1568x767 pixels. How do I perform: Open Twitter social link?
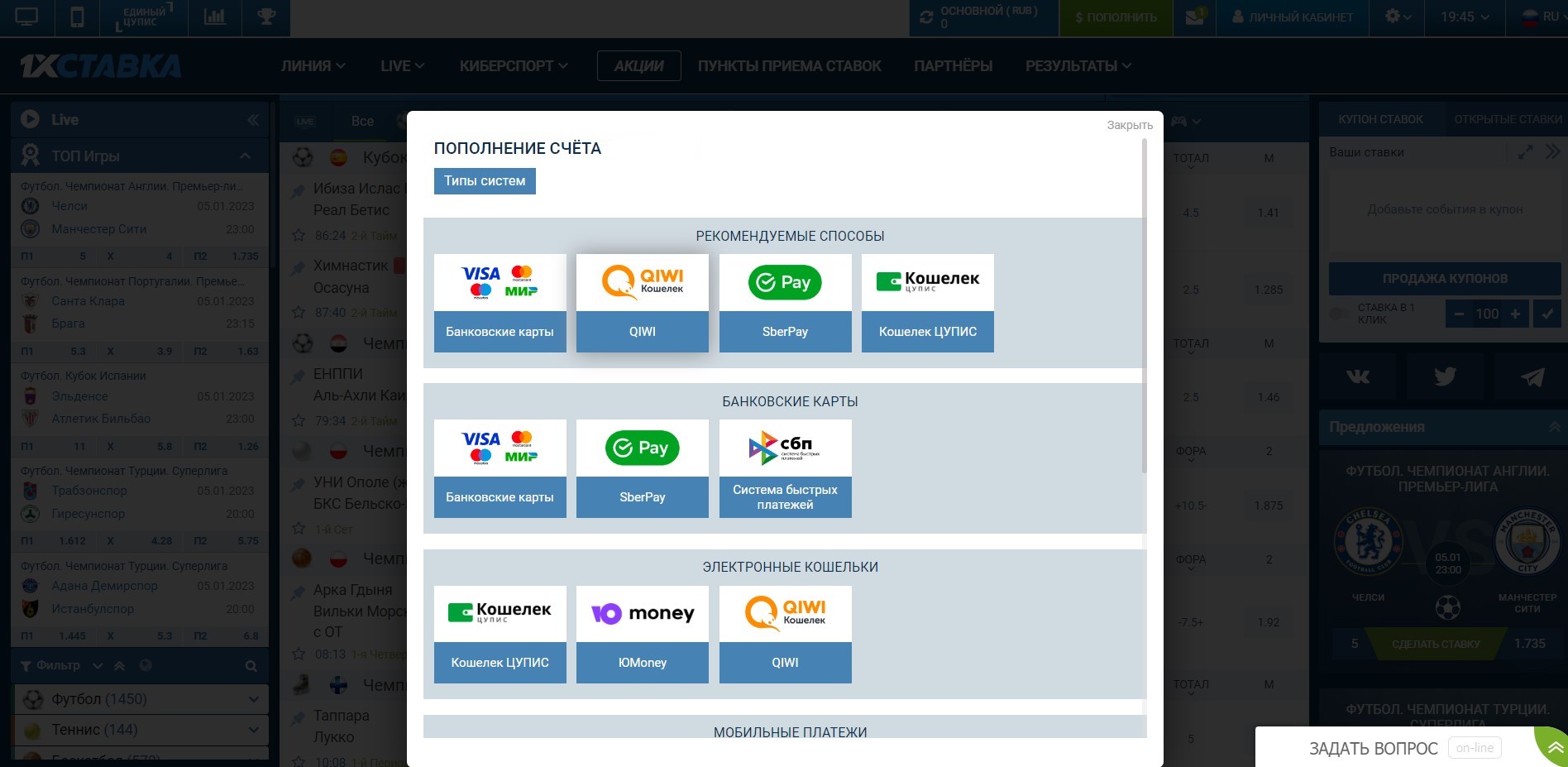click(1445, 377)
